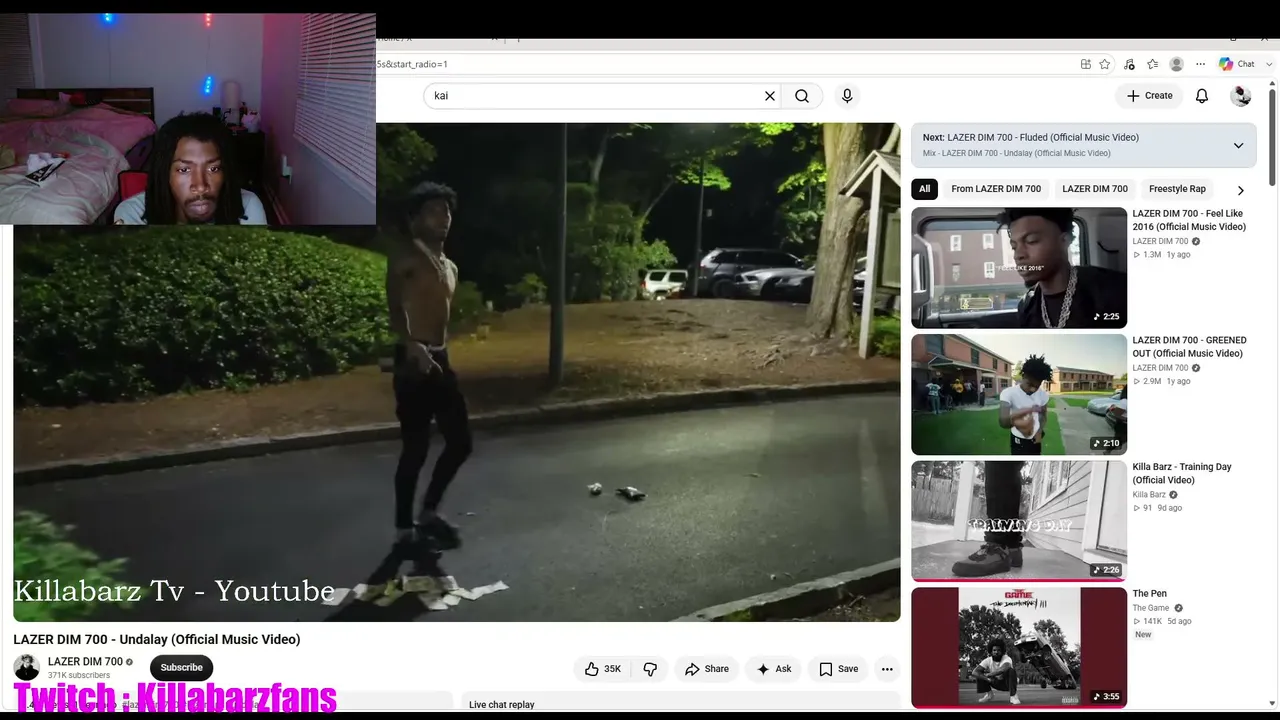This screenshot has width=1280, height=720.
Task: Show more filter chips with the arrow
Action: pos(1241,190)
